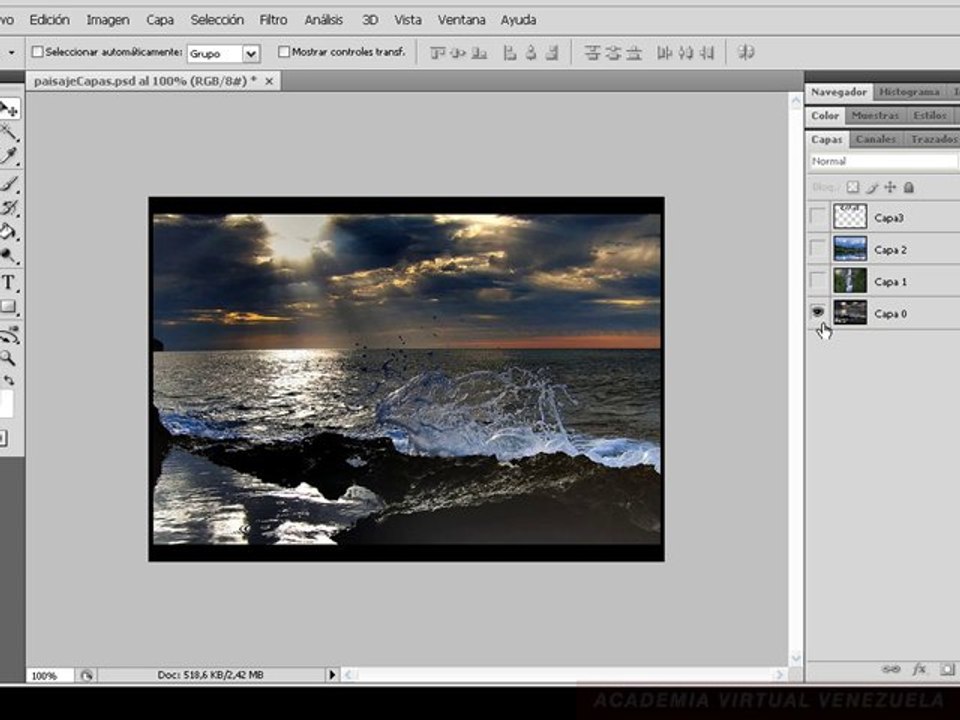Select the Move tool

tap(9, 109)
